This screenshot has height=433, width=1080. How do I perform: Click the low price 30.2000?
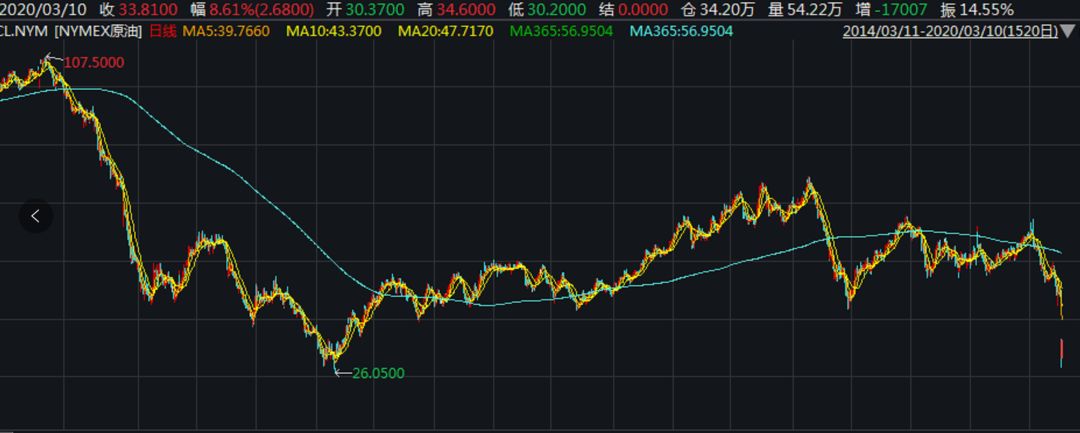(557, 10)
